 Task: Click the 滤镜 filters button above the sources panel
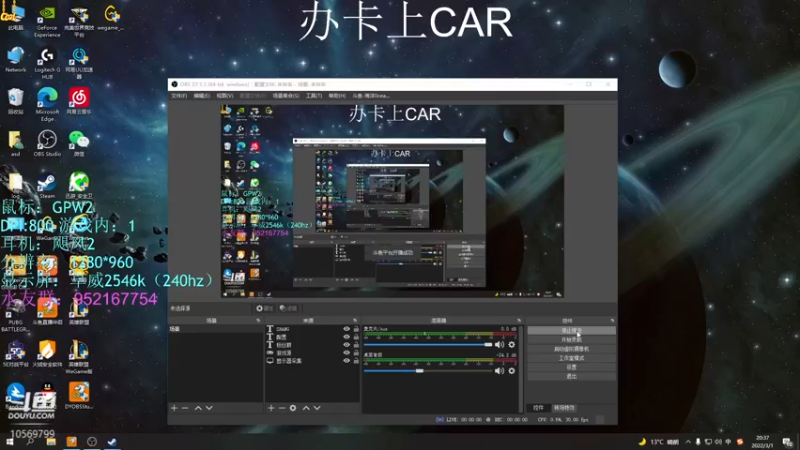pyautogui.click(x=288, y=308)
